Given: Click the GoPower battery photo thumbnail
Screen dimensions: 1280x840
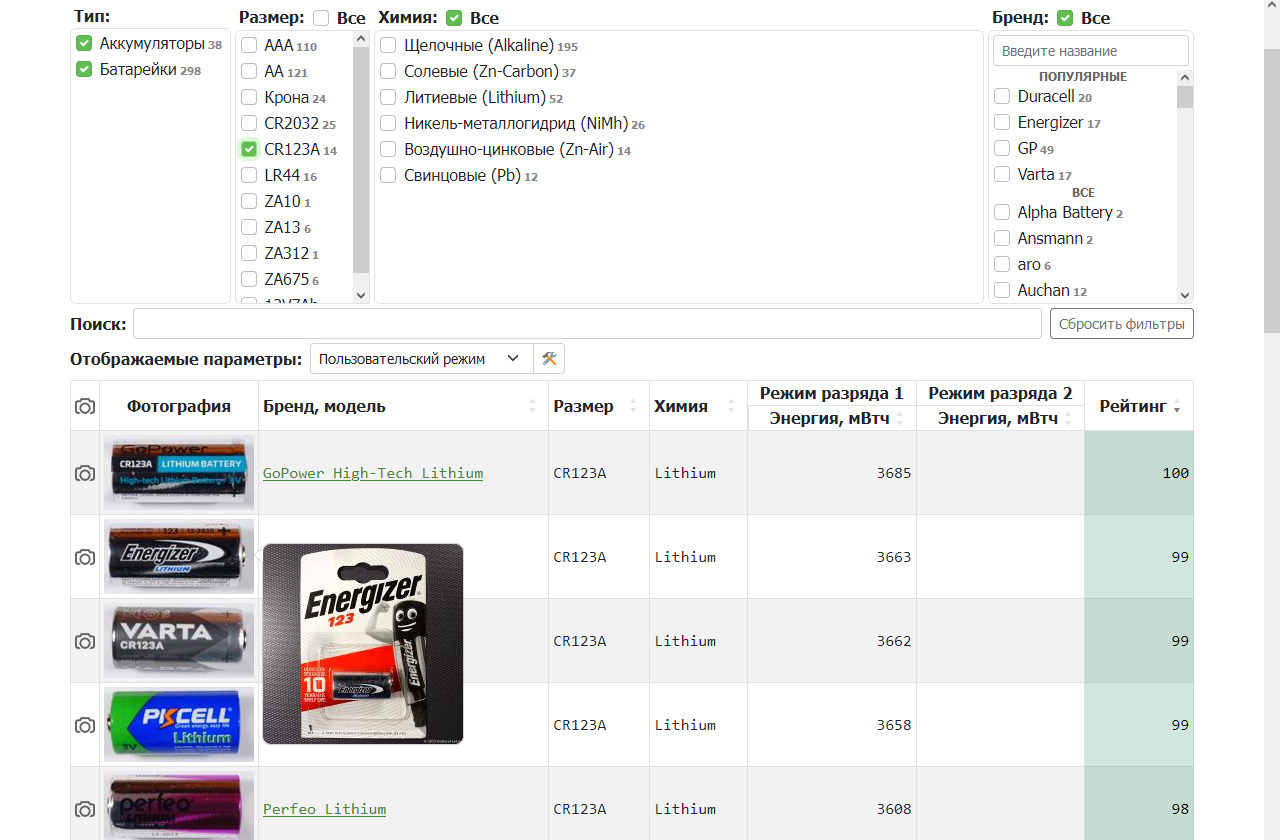Looking at the screenshot, I should [179, 473].
